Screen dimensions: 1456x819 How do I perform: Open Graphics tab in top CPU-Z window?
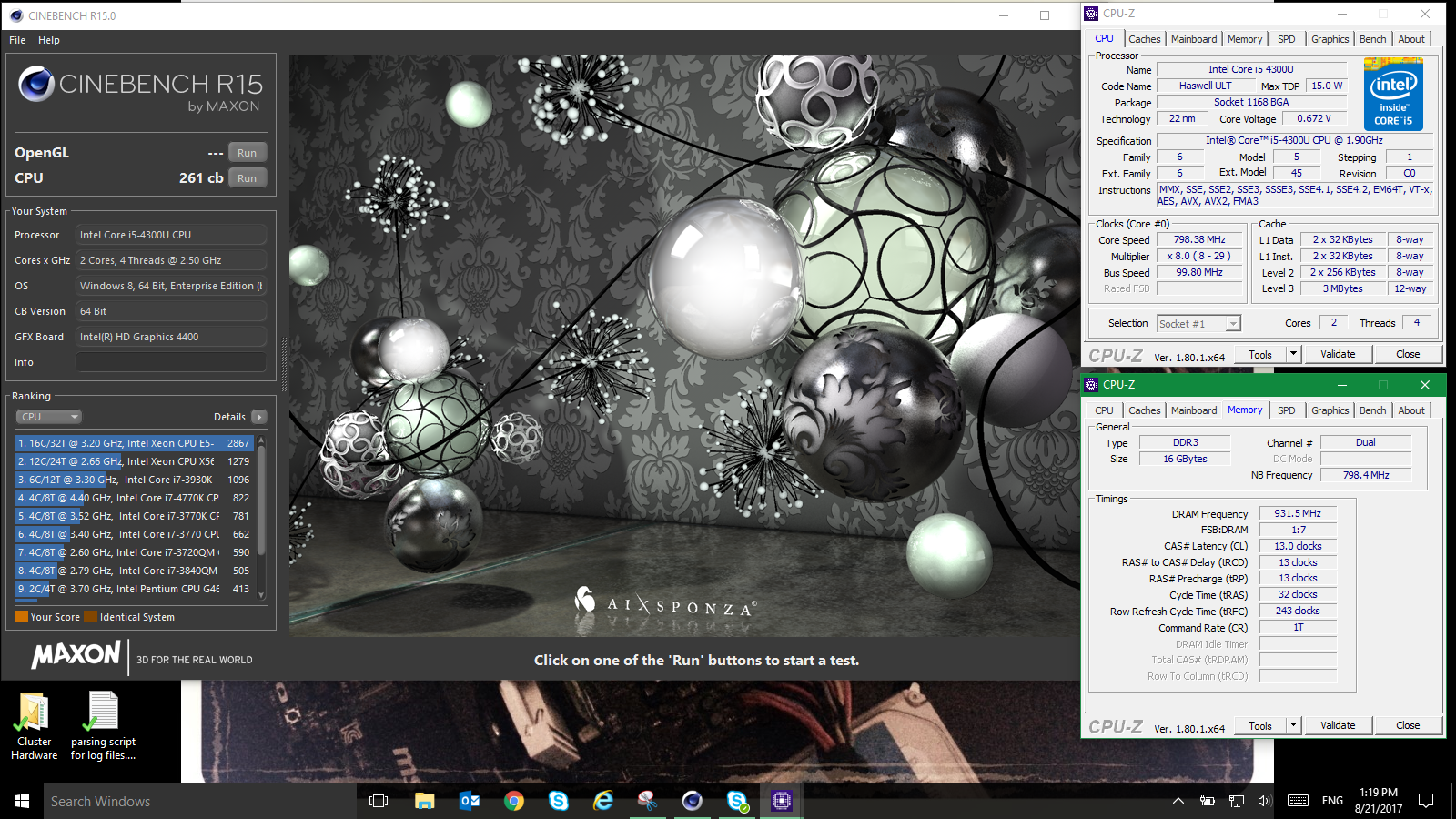1330,39
